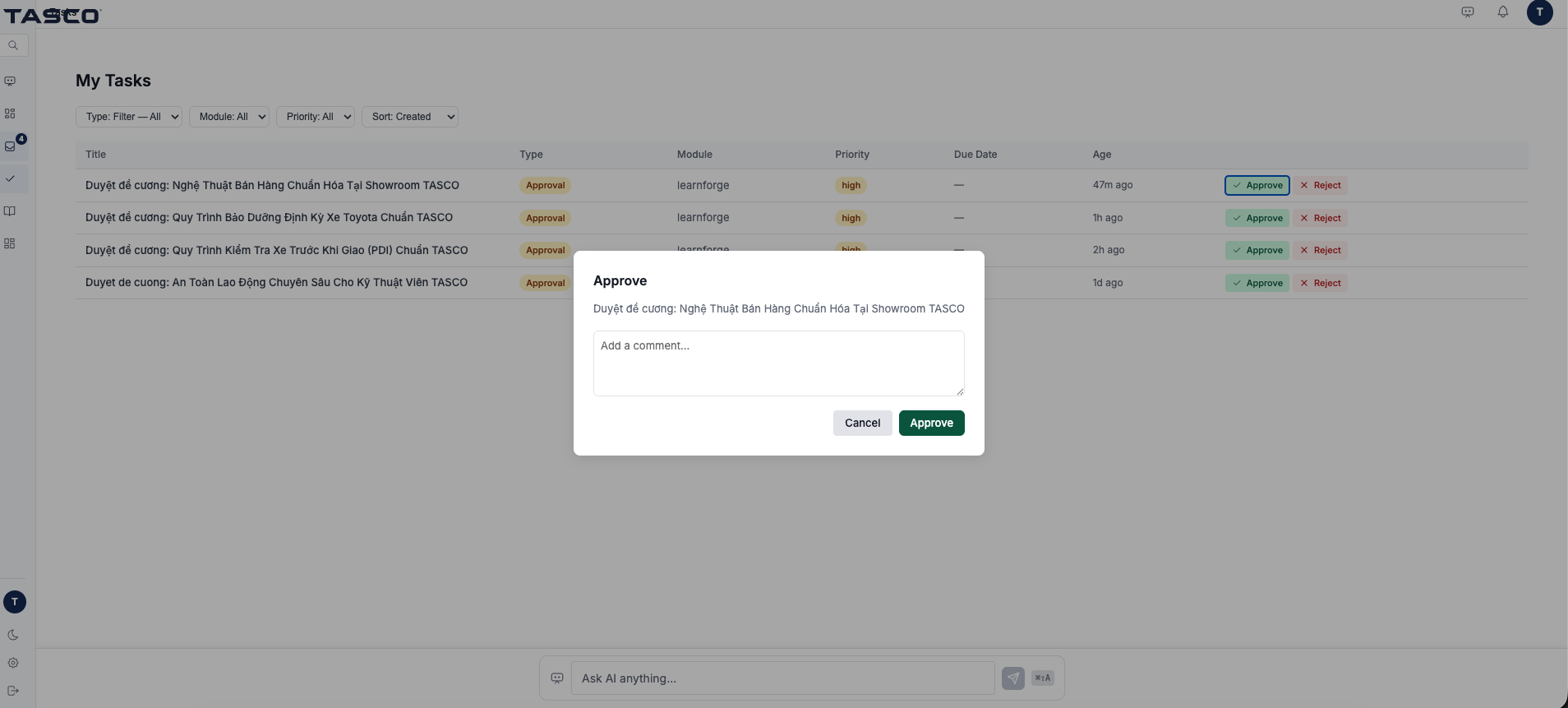Click Approval badge in Quy Trình Bảo Dưỡng row
The width and height of the screenshot is (1568, 708).
point(546,218)
